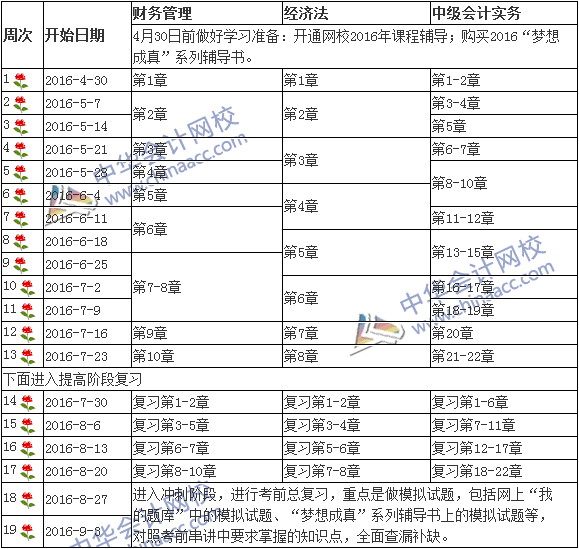Image resolution: width=579 pixels, height=549 pixels.
Task: Click the date 2016-5-14
Action: pos(76,127)
